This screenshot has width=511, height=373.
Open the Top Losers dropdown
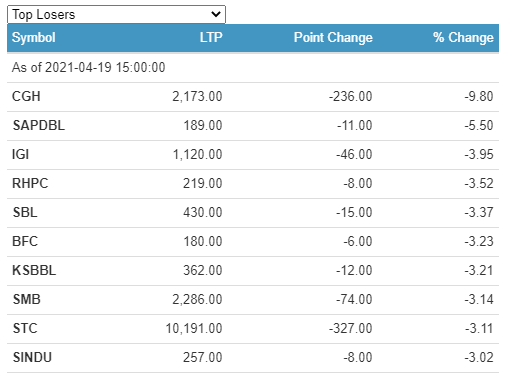pos(116,14)
